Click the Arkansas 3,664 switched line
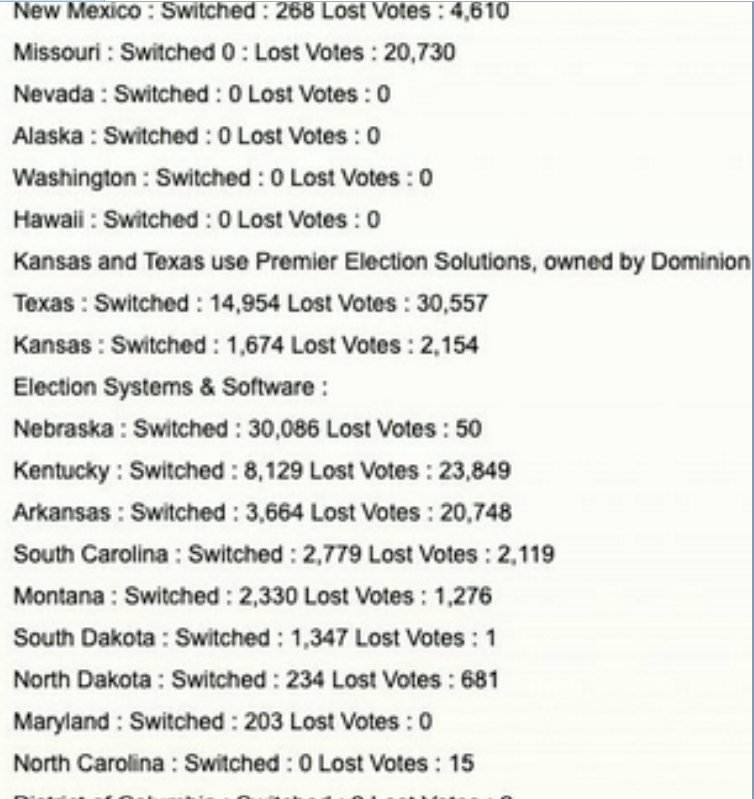Screen dimensions: 754x799 pos(262,512)
